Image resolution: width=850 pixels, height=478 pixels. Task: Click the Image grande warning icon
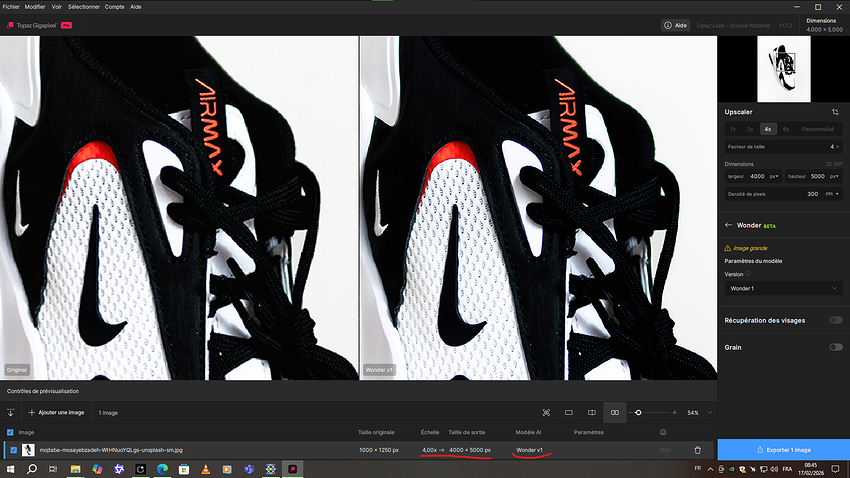tap(727, 248)
